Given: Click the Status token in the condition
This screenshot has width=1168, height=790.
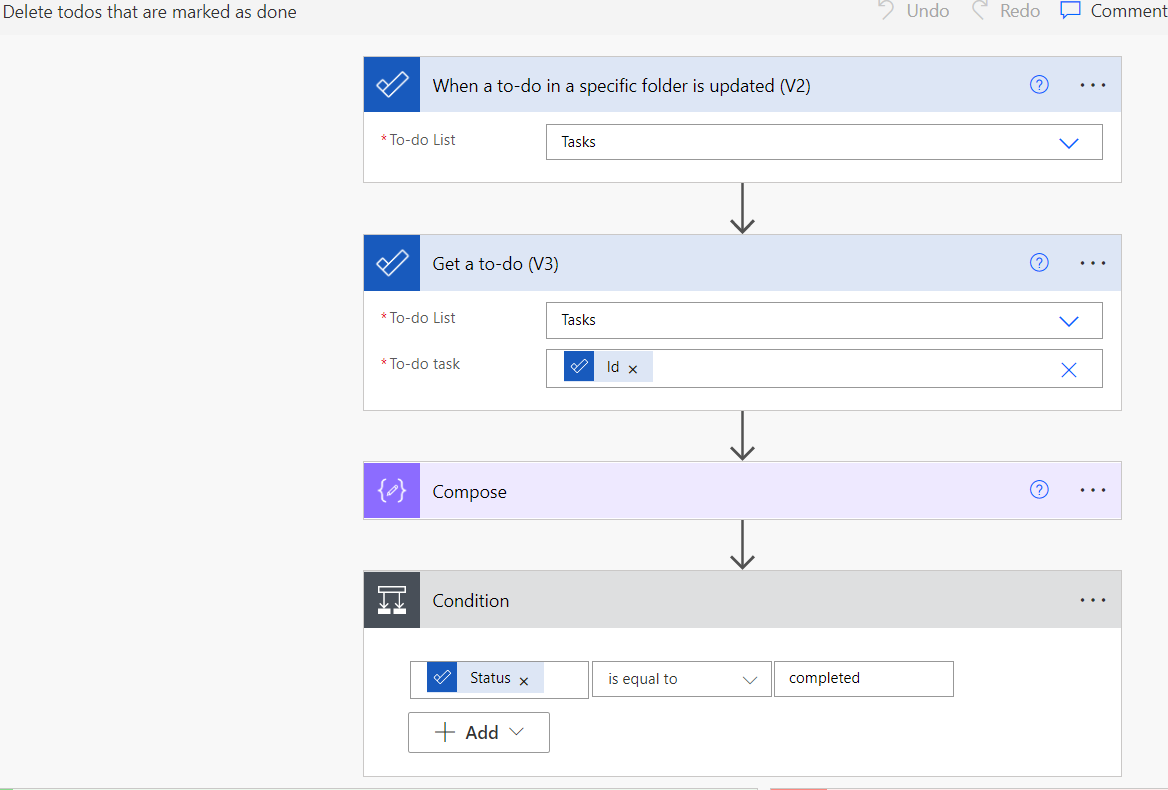Looking at the screenshot, I should click(x=485, y=678).
